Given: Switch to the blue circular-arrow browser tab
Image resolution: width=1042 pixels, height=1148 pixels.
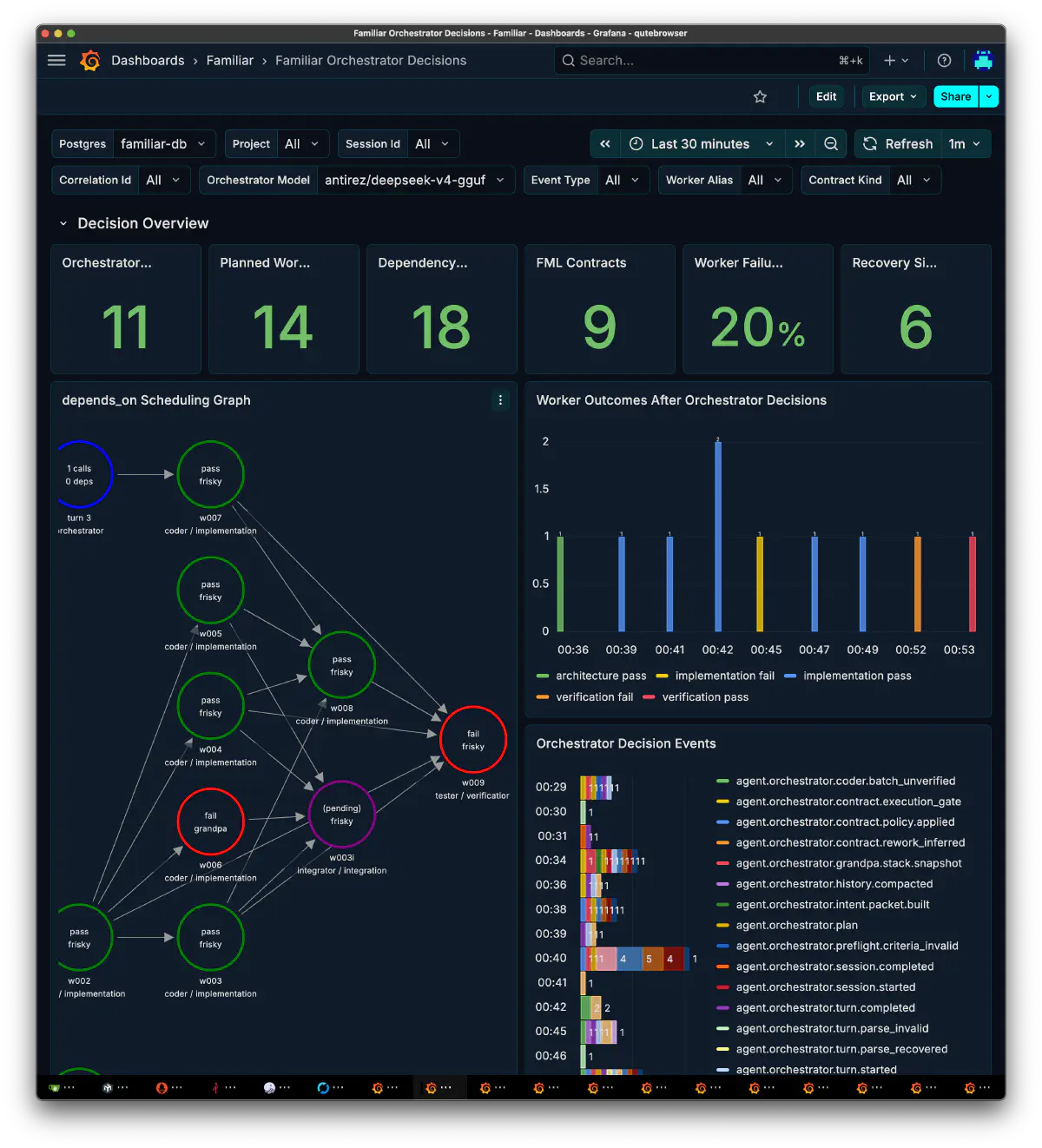Looking at the screenshot, I should (x=330, y=1087).
